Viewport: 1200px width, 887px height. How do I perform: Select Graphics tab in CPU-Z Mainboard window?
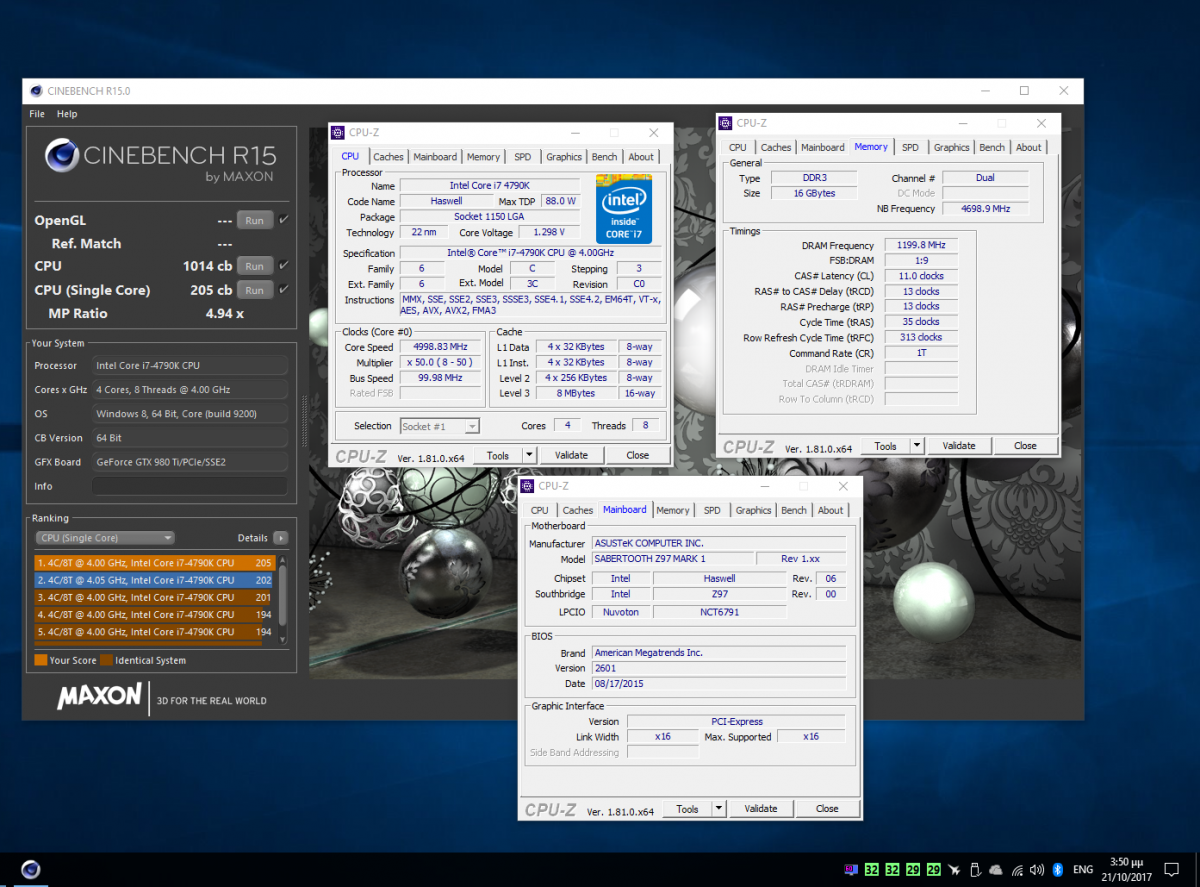[x=753, y=510]
